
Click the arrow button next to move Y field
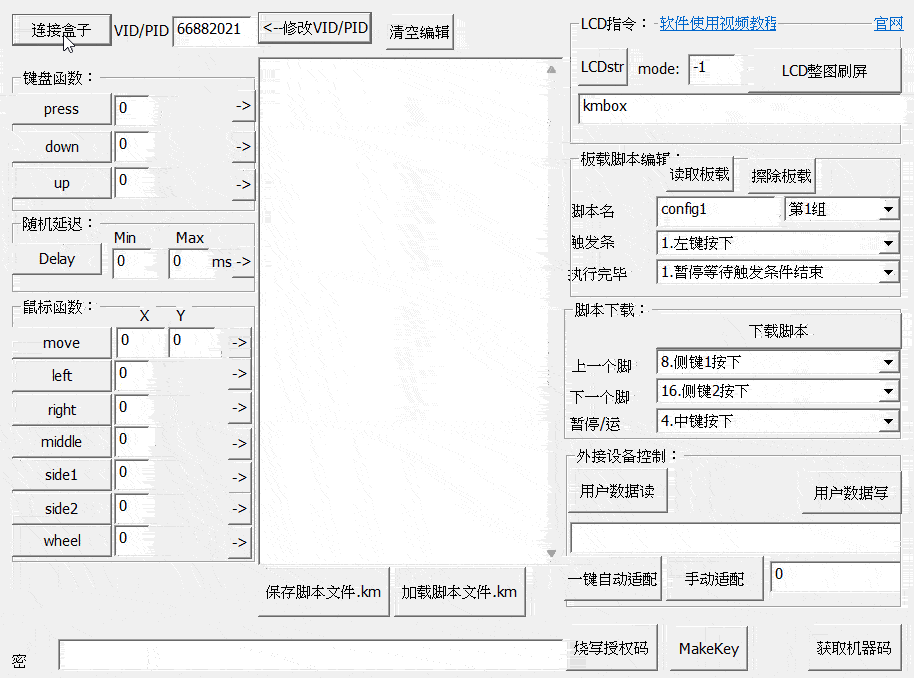click(239, 343)
